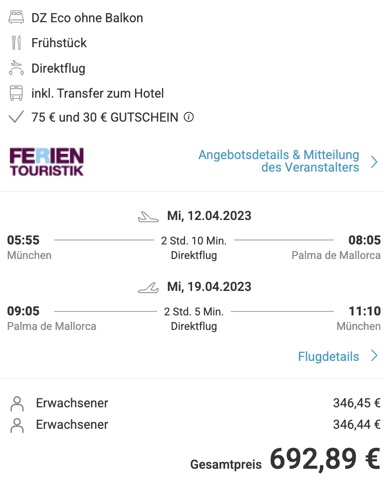Open Angebotsdetails & Mitteilung des Veranstalters

coord(279,161)
